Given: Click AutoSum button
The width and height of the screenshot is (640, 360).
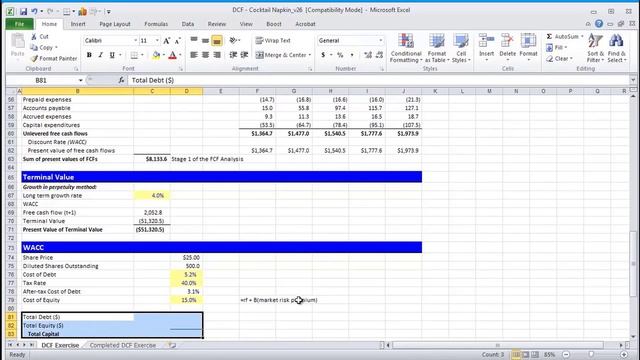Looking at the screenshot, I should [x=564, y=37].
